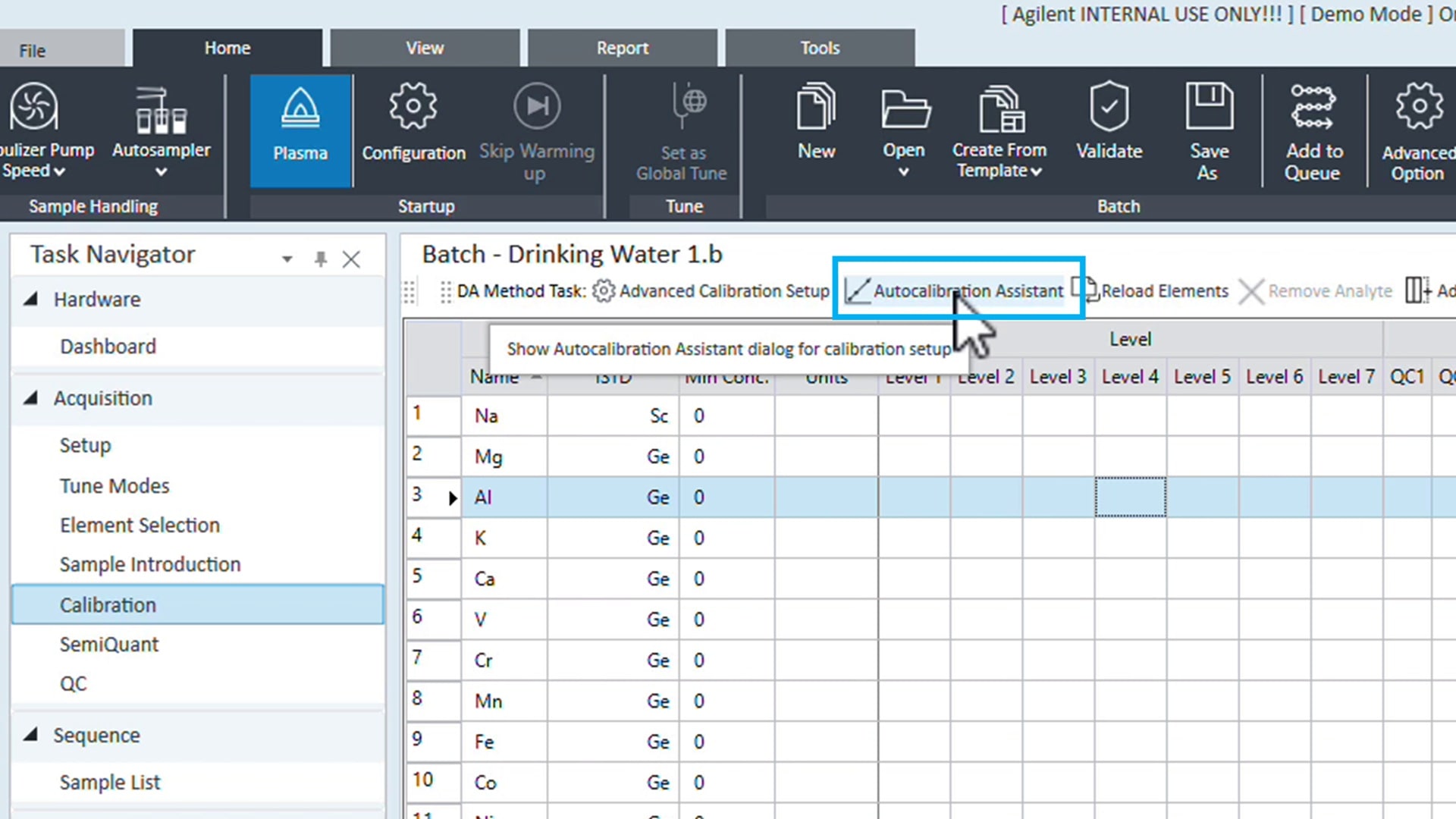The height and width of the screenshot is (819, 1456).
Task: Pin the Task Navigator panel
Action: (x=320, y=258)
